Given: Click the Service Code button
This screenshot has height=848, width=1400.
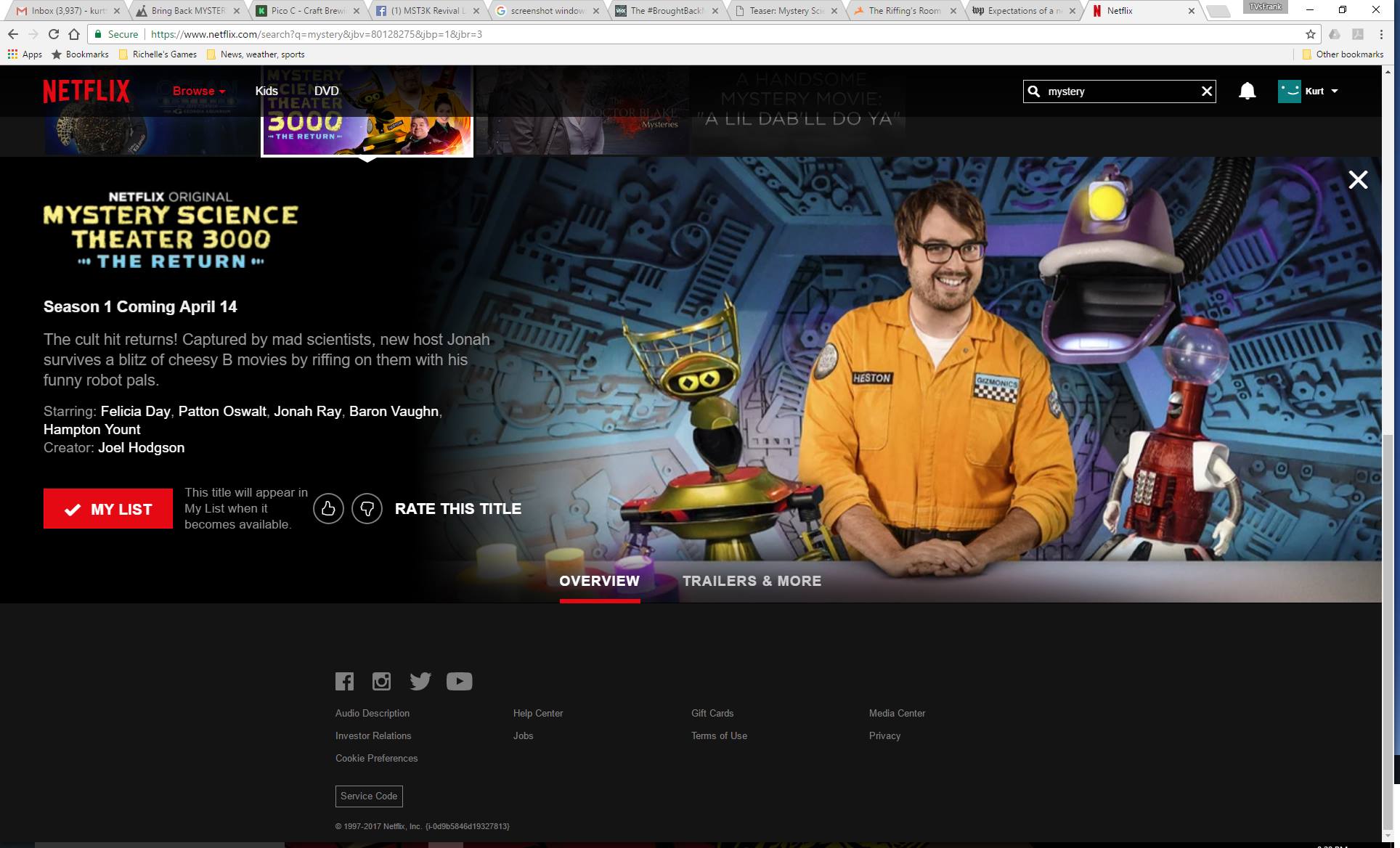Looking at the screenshot, I should (369, 796).
